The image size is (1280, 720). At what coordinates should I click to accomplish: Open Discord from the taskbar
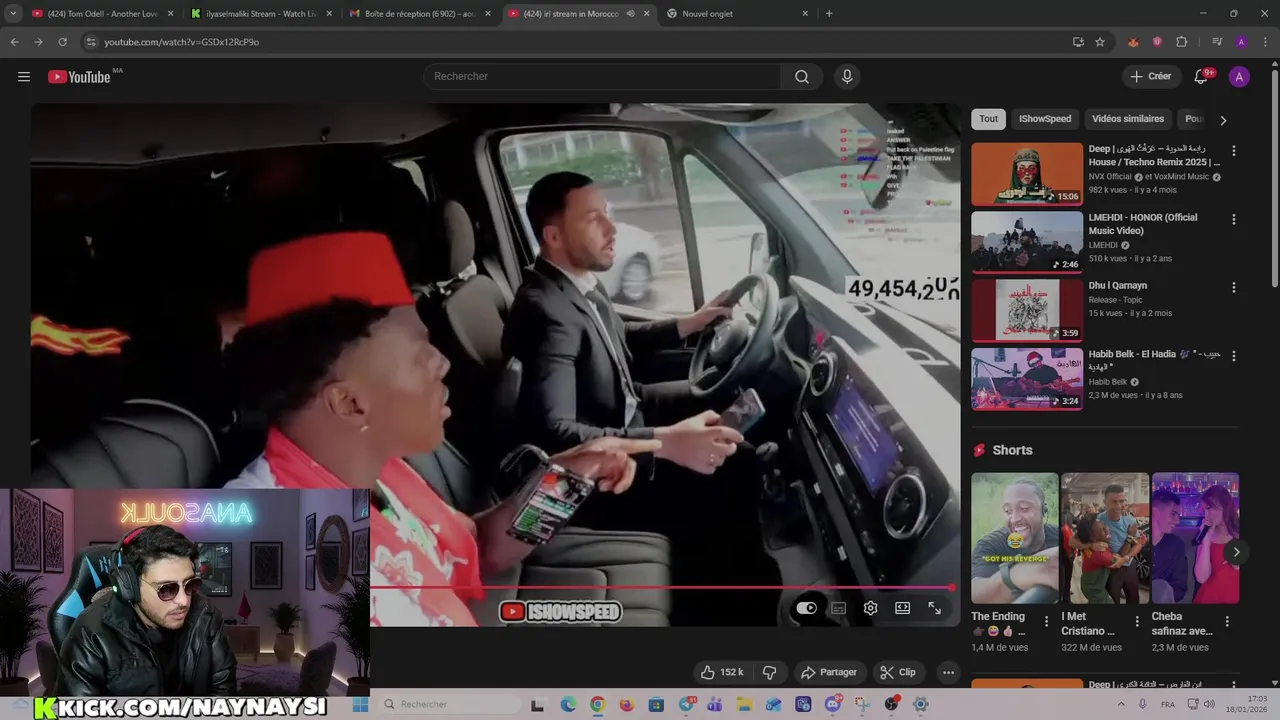click(x=833, y=704)
